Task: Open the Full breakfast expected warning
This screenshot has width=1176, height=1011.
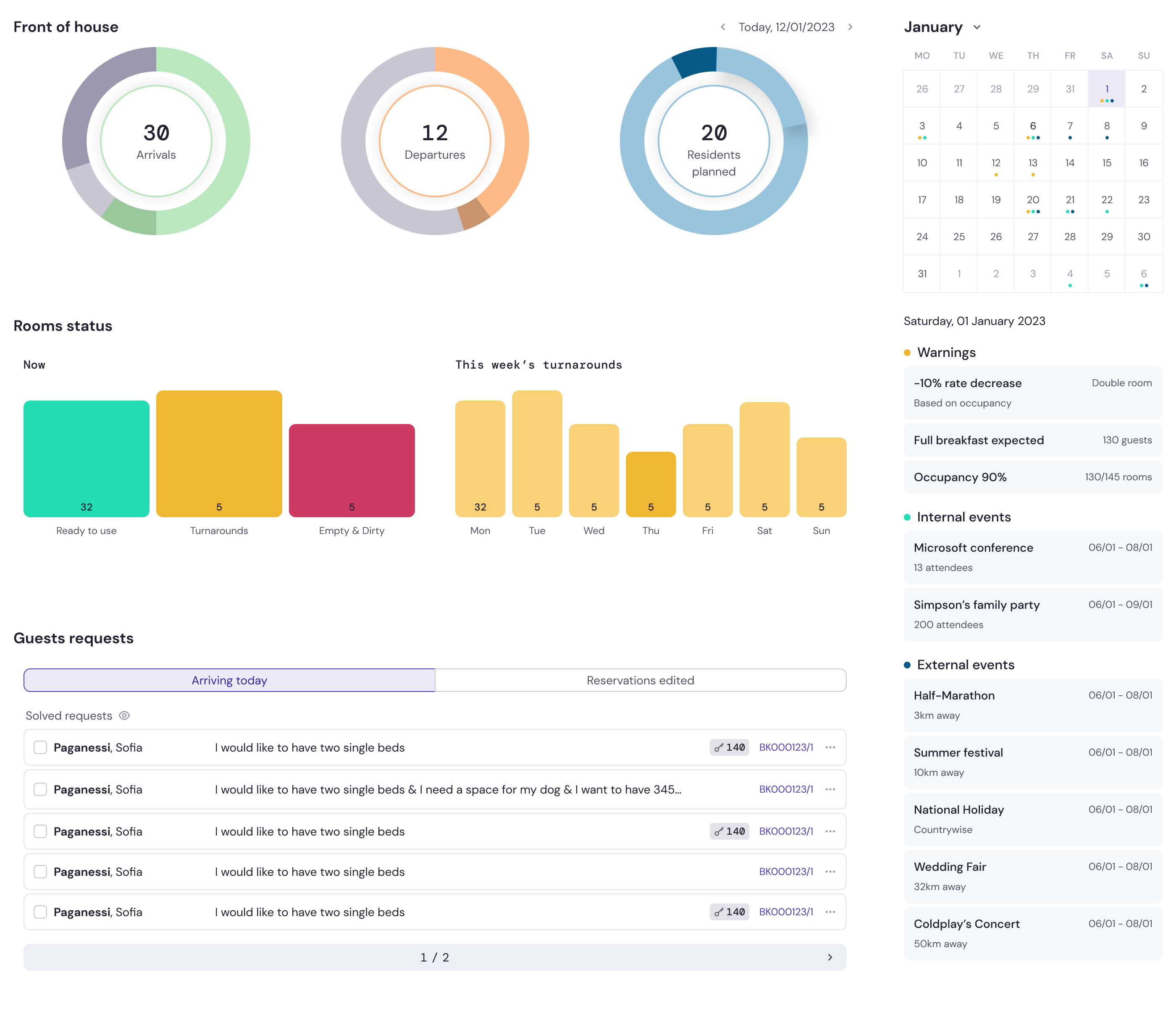Action: pyautogui.click(x=1032, y=440)
